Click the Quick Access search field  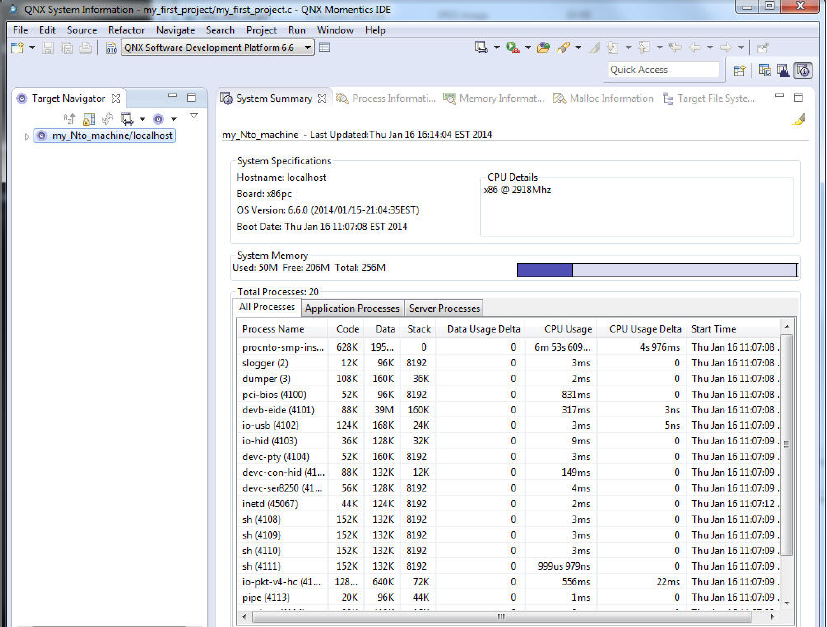tap(663, 70)
